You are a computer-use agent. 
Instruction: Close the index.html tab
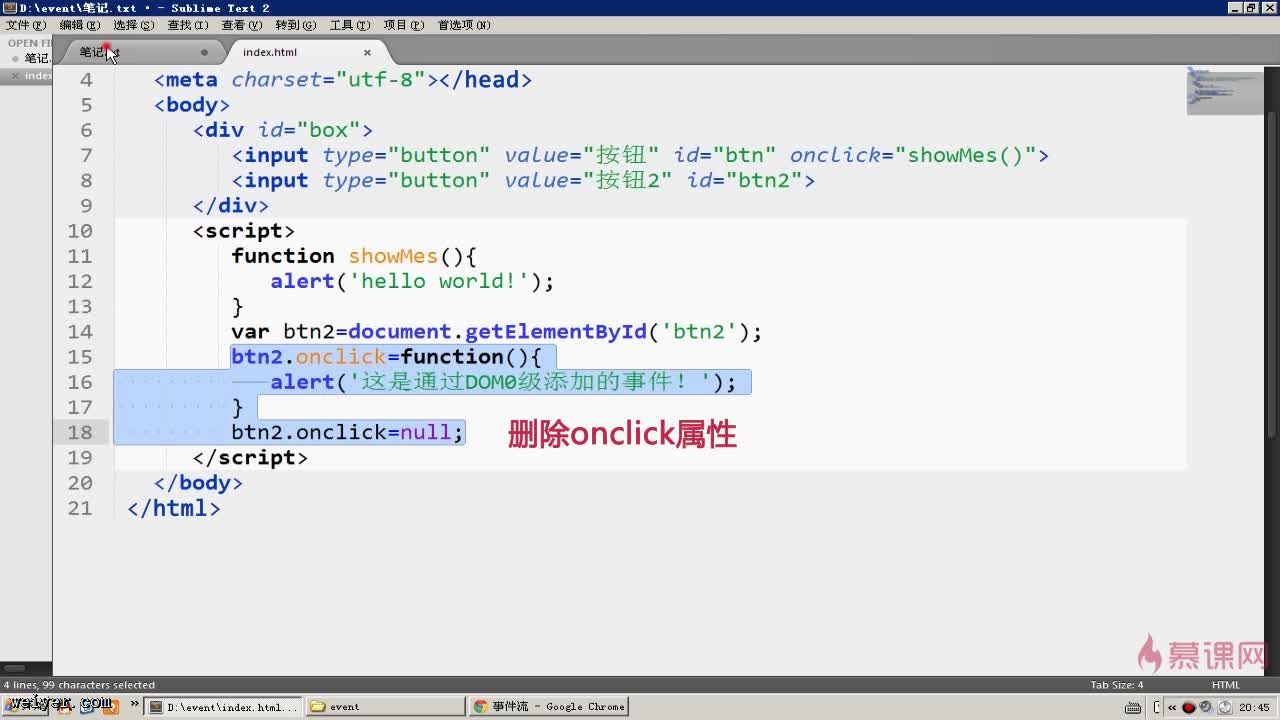coord(367,52)
